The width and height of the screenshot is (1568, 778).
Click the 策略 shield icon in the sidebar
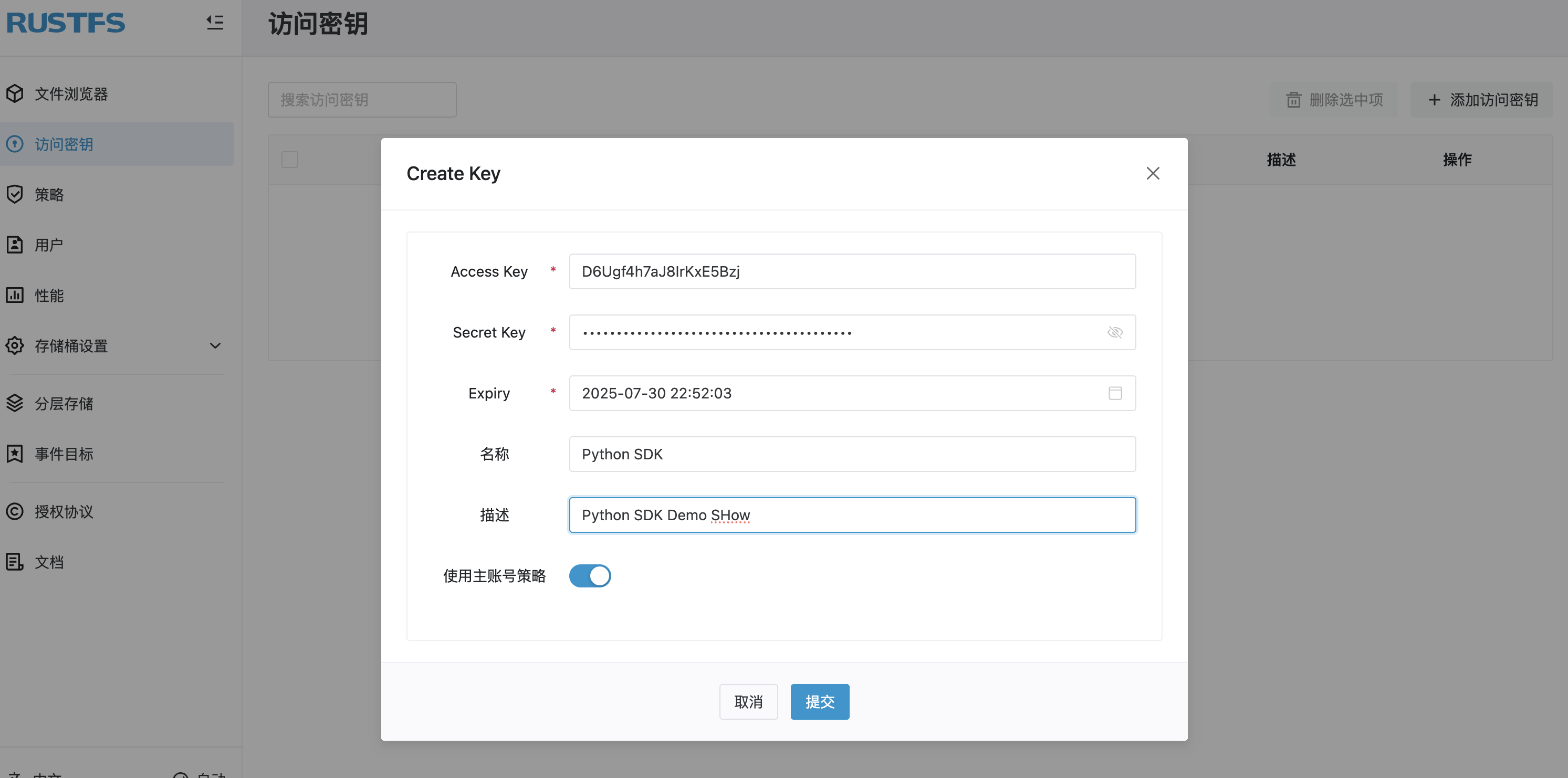tap(15, 195)
